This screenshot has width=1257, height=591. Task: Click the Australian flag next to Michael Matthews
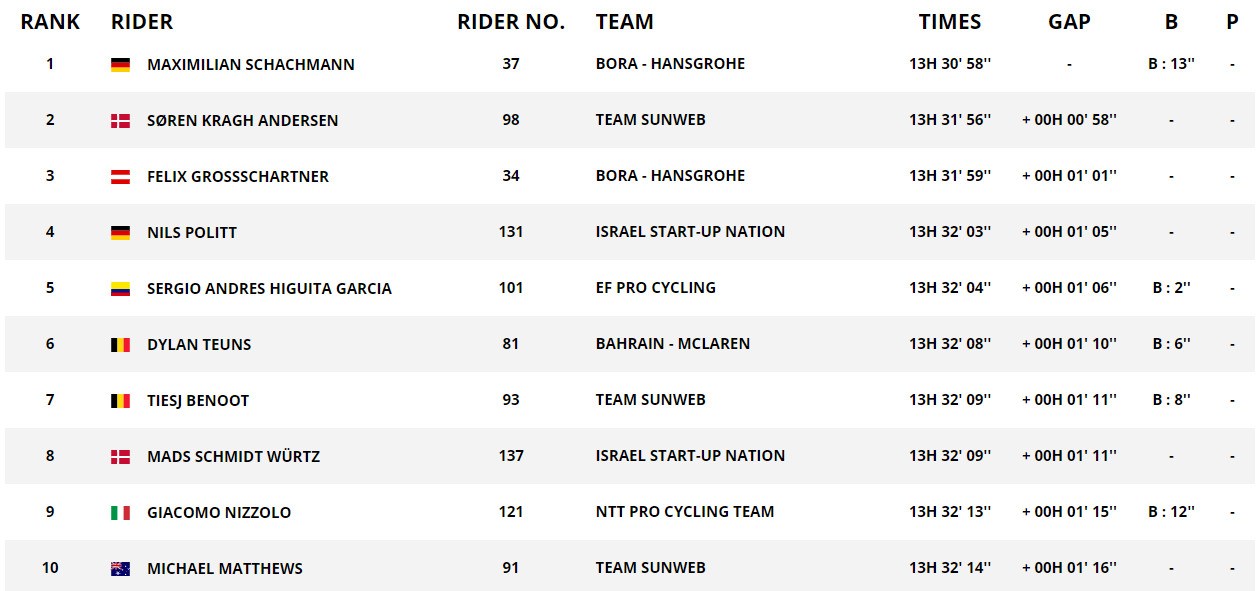120,569
